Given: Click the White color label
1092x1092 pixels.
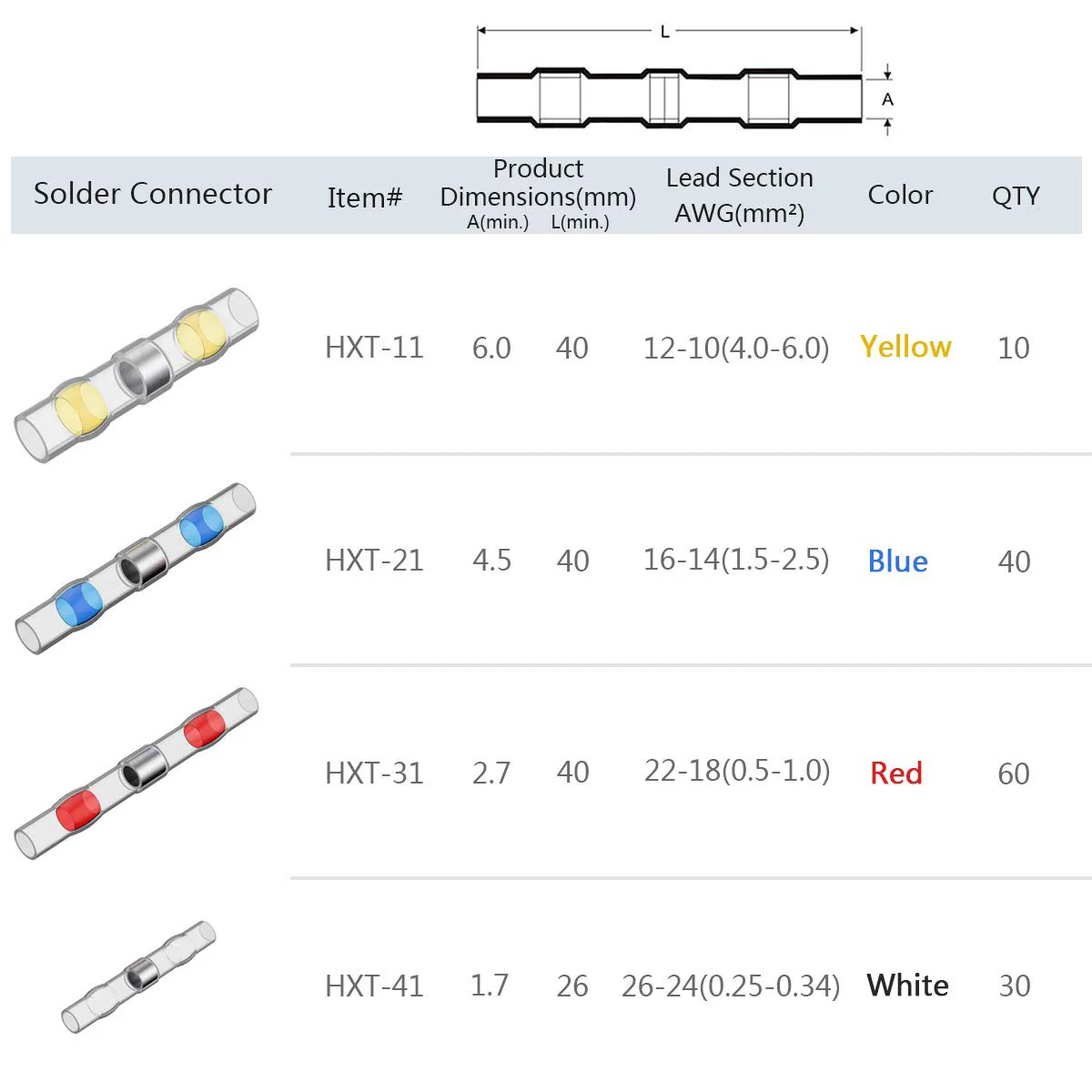Looking at the screenshot, I should click(x=907, y=986).
